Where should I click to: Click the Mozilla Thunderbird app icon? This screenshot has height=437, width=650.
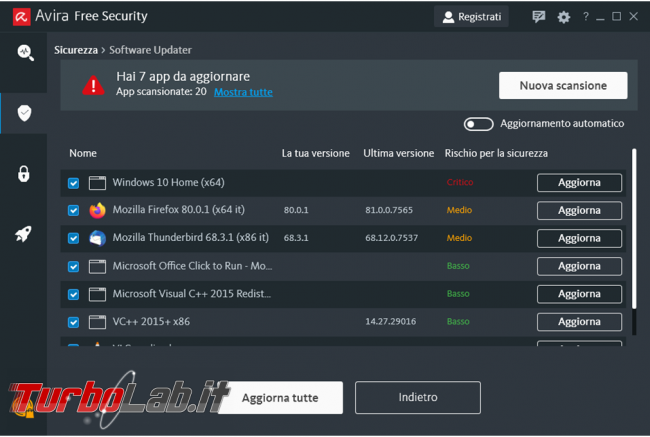tap(97, 238)
